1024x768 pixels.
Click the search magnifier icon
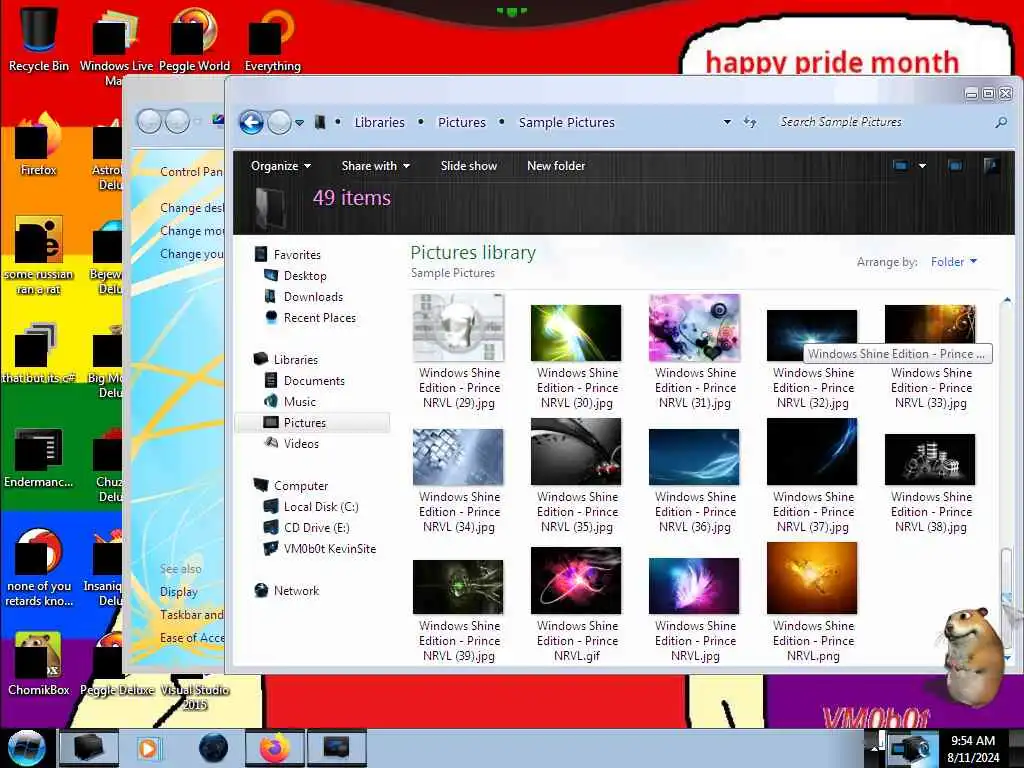coord(1000,122)
